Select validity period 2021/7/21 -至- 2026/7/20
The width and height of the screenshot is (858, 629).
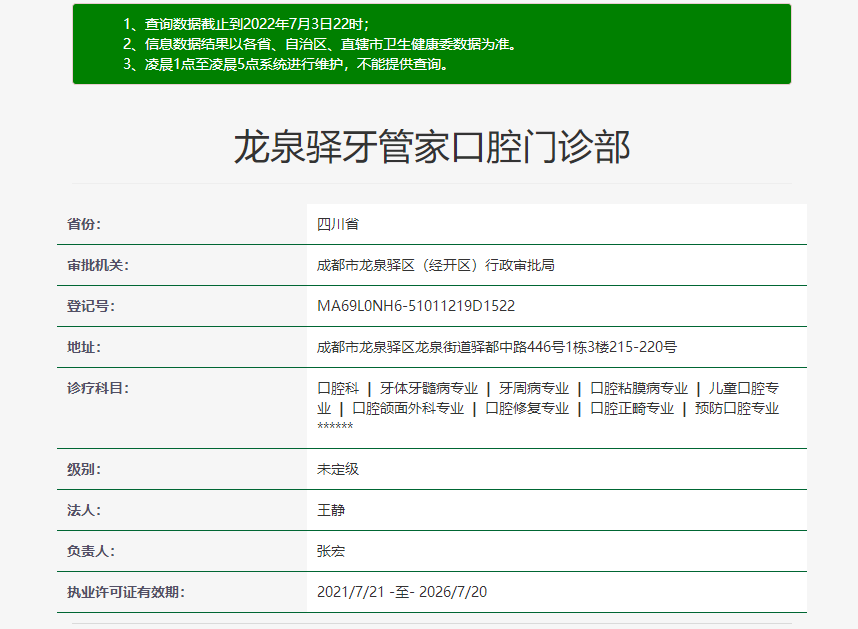point(402,592)
